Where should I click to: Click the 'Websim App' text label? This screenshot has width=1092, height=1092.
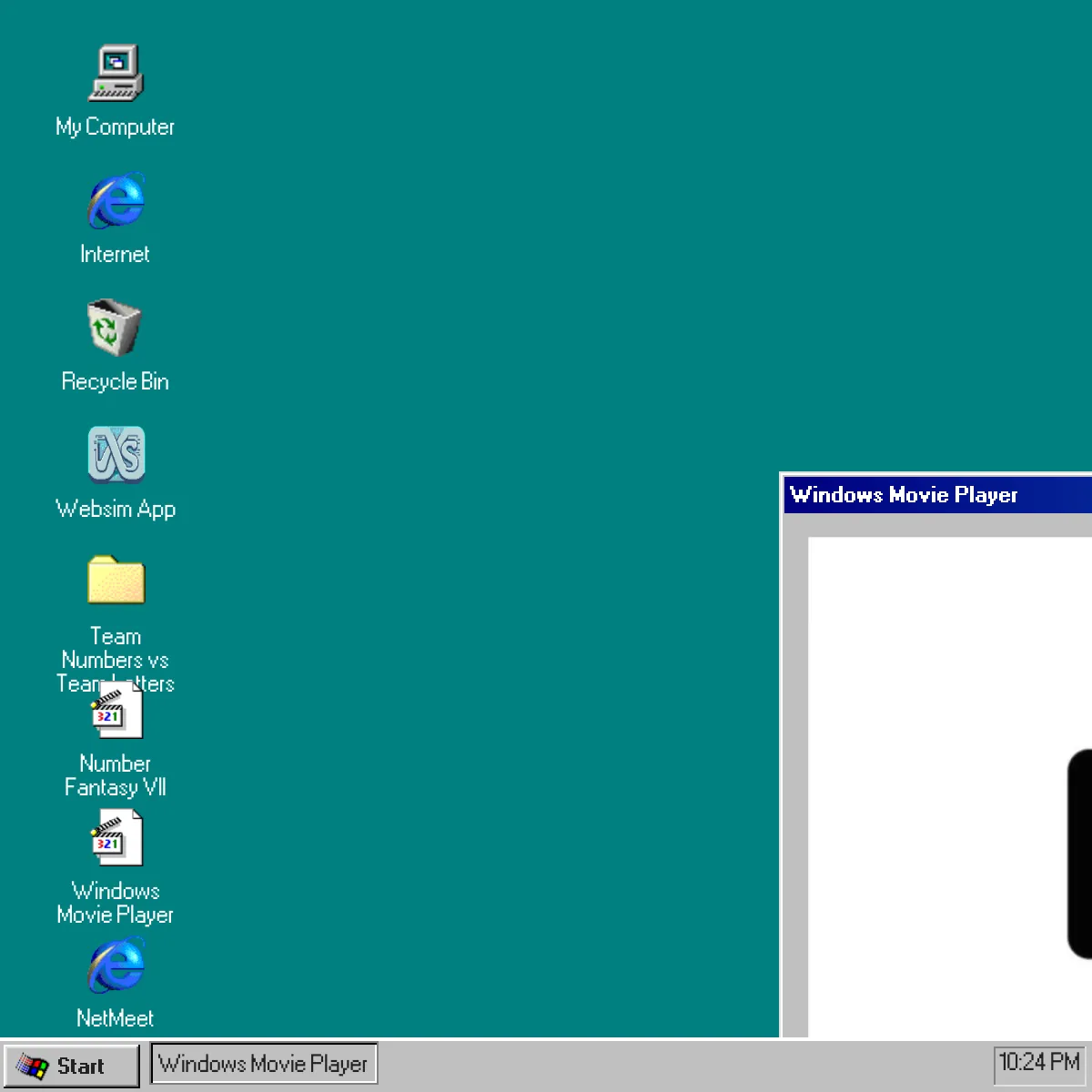[116, 509]
